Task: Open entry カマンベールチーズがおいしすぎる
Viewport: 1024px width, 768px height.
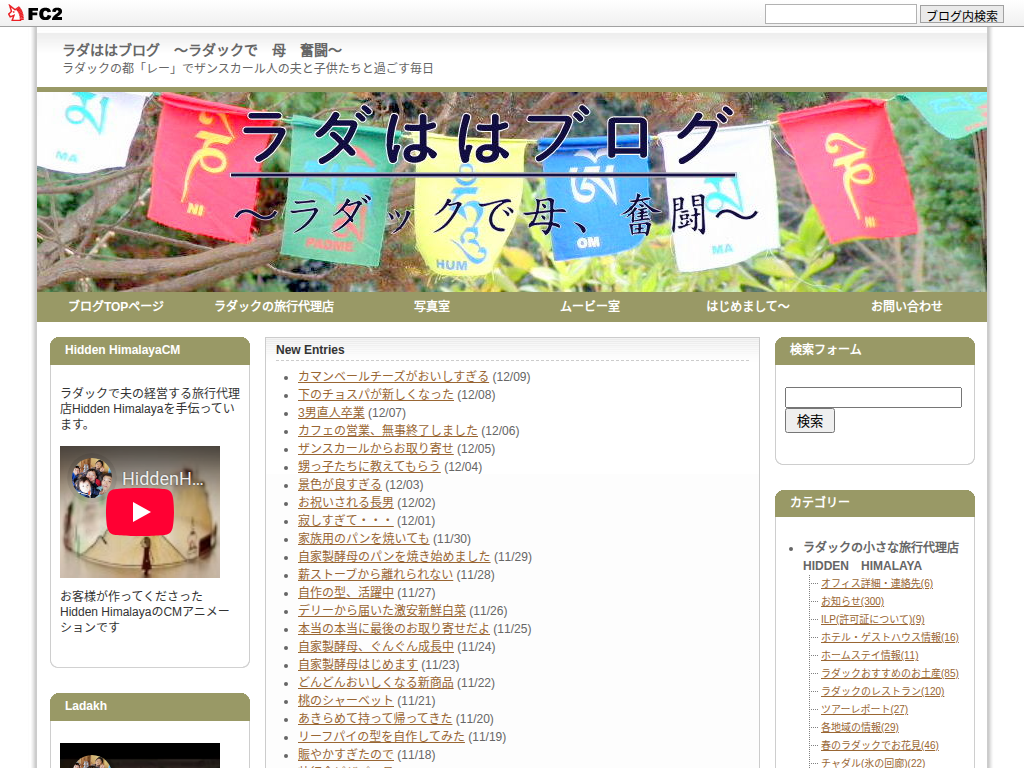Action: [393, 377]
